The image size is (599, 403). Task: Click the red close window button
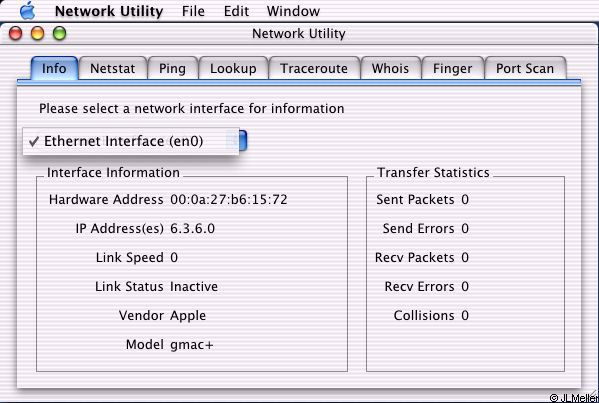click(16, 34)
